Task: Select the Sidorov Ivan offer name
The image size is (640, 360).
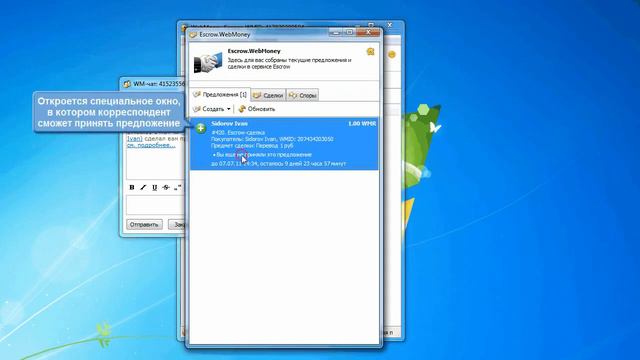Action: (229, 123)
